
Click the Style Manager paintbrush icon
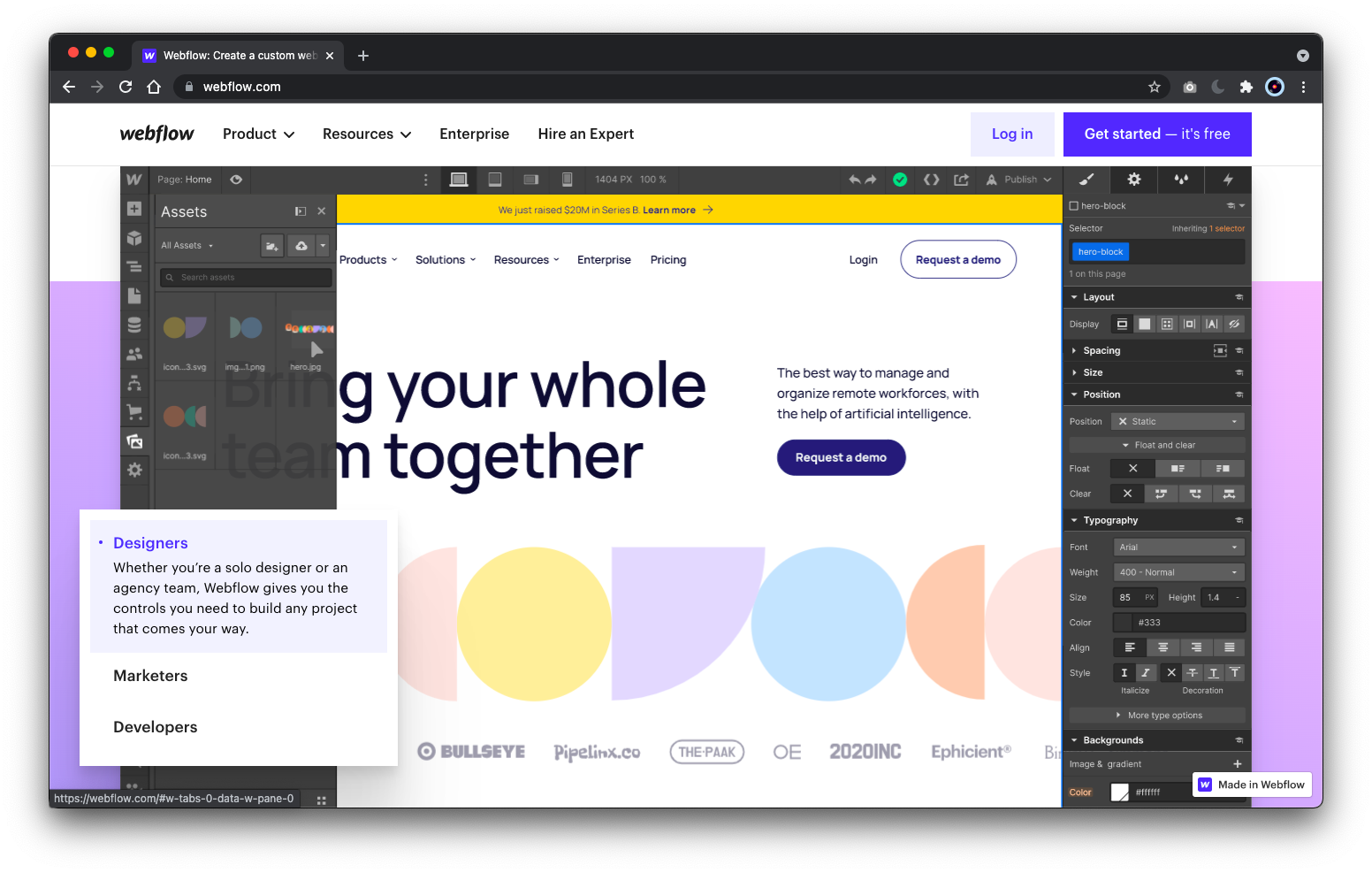1086,180
